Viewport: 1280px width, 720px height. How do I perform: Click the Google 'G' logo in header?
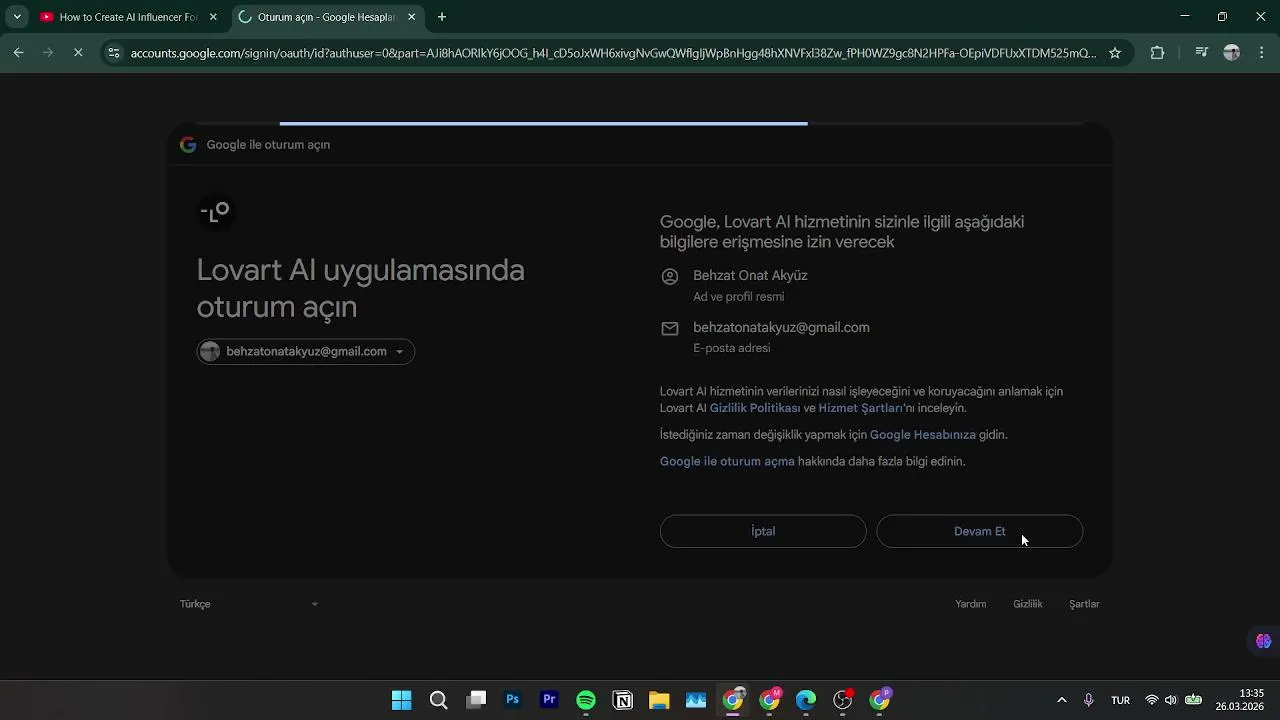(188, 145)
